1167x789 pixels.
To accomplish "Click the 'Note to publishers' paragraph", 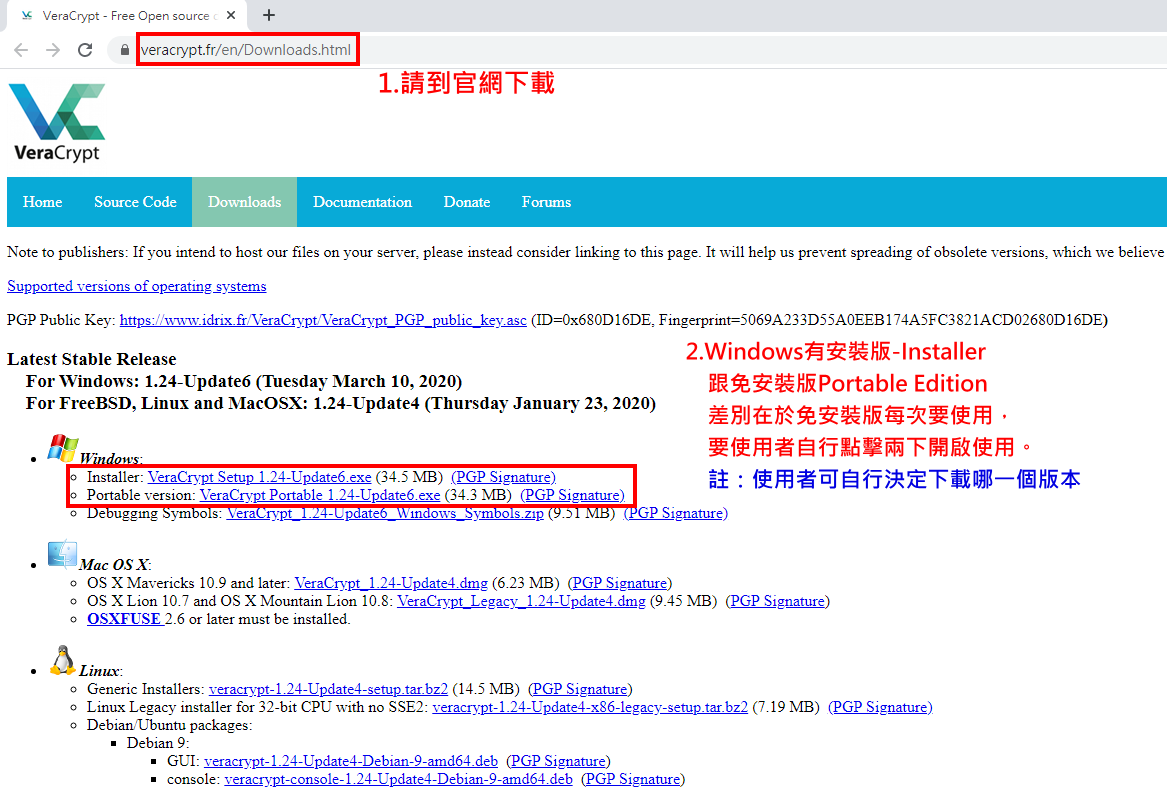I will pos(586,252).
